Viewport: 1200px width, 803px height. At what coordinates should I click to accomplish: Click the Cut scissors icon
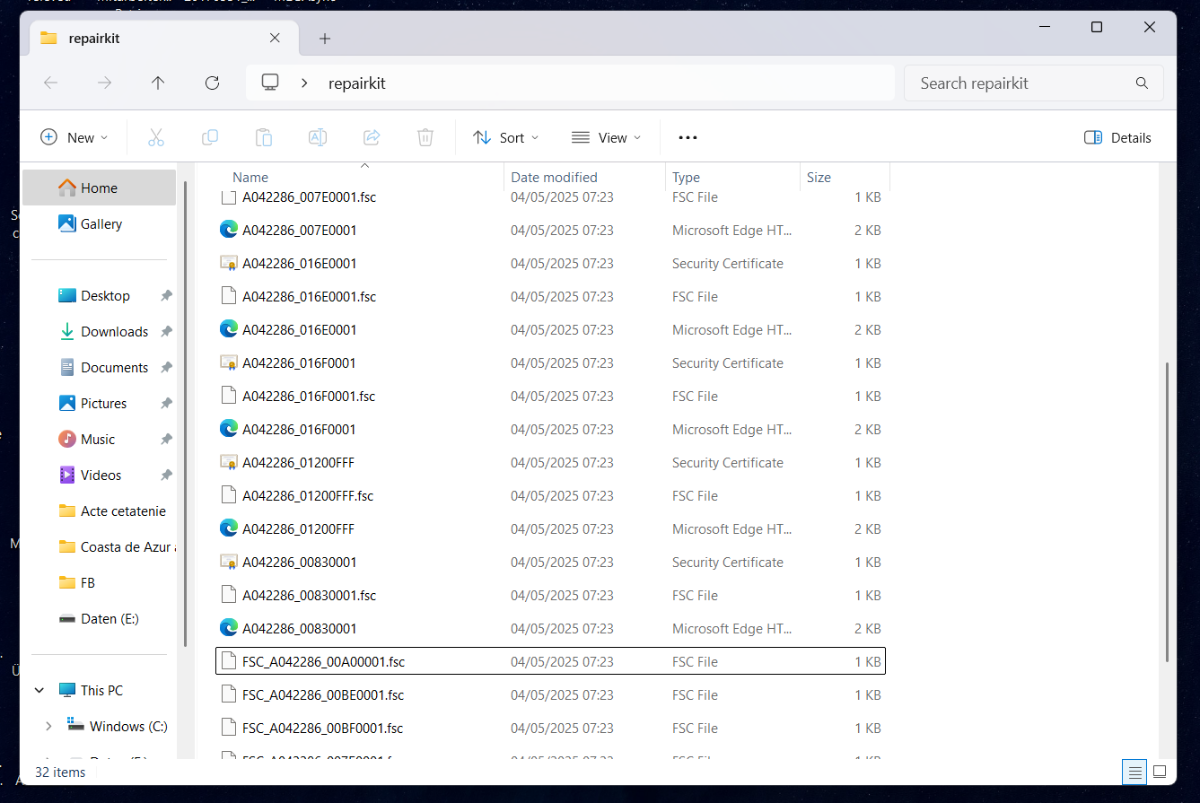click(x=156, y=138)
